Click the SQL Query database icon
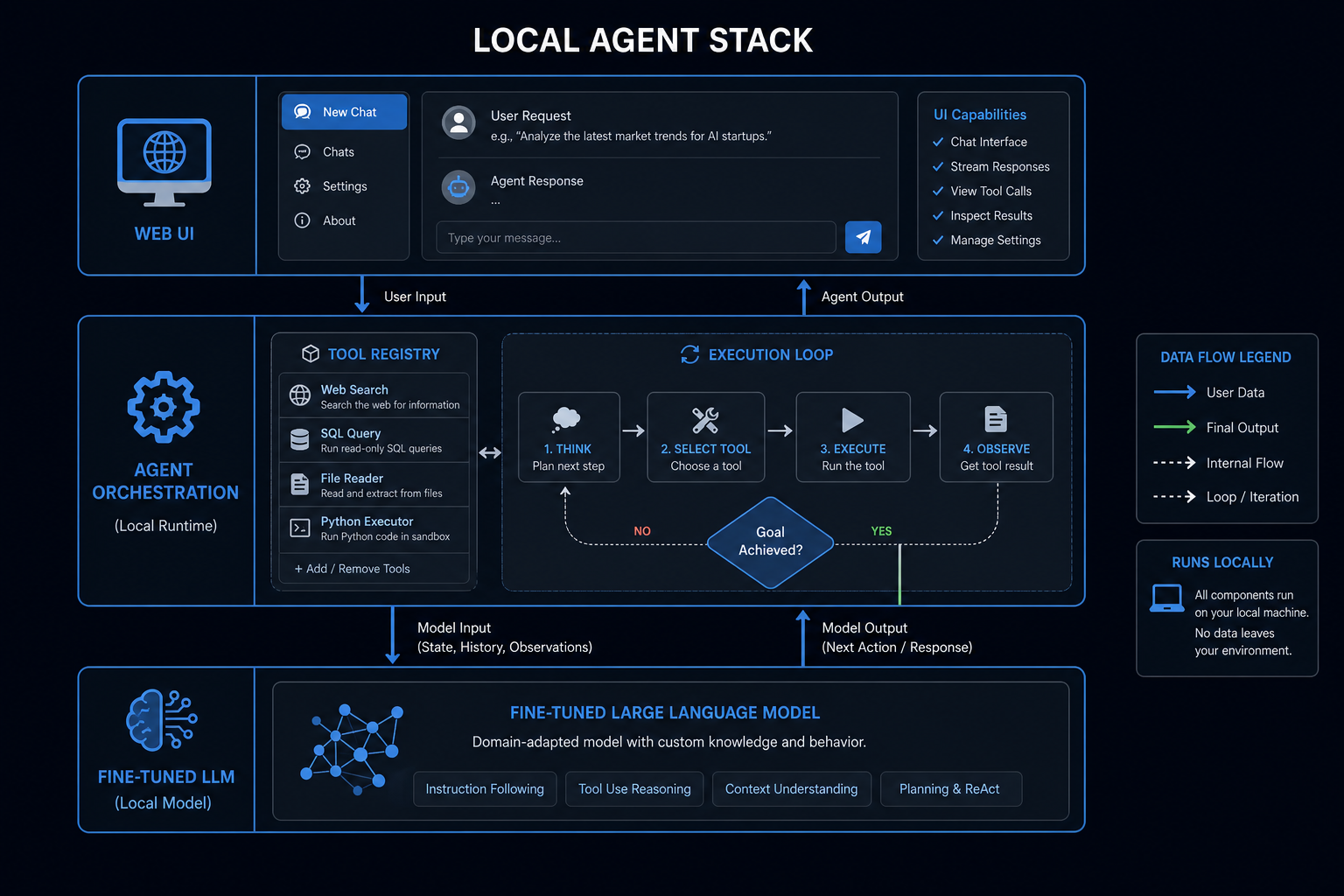Screen dimensions: 1344x896 click(x=300, y=439)
